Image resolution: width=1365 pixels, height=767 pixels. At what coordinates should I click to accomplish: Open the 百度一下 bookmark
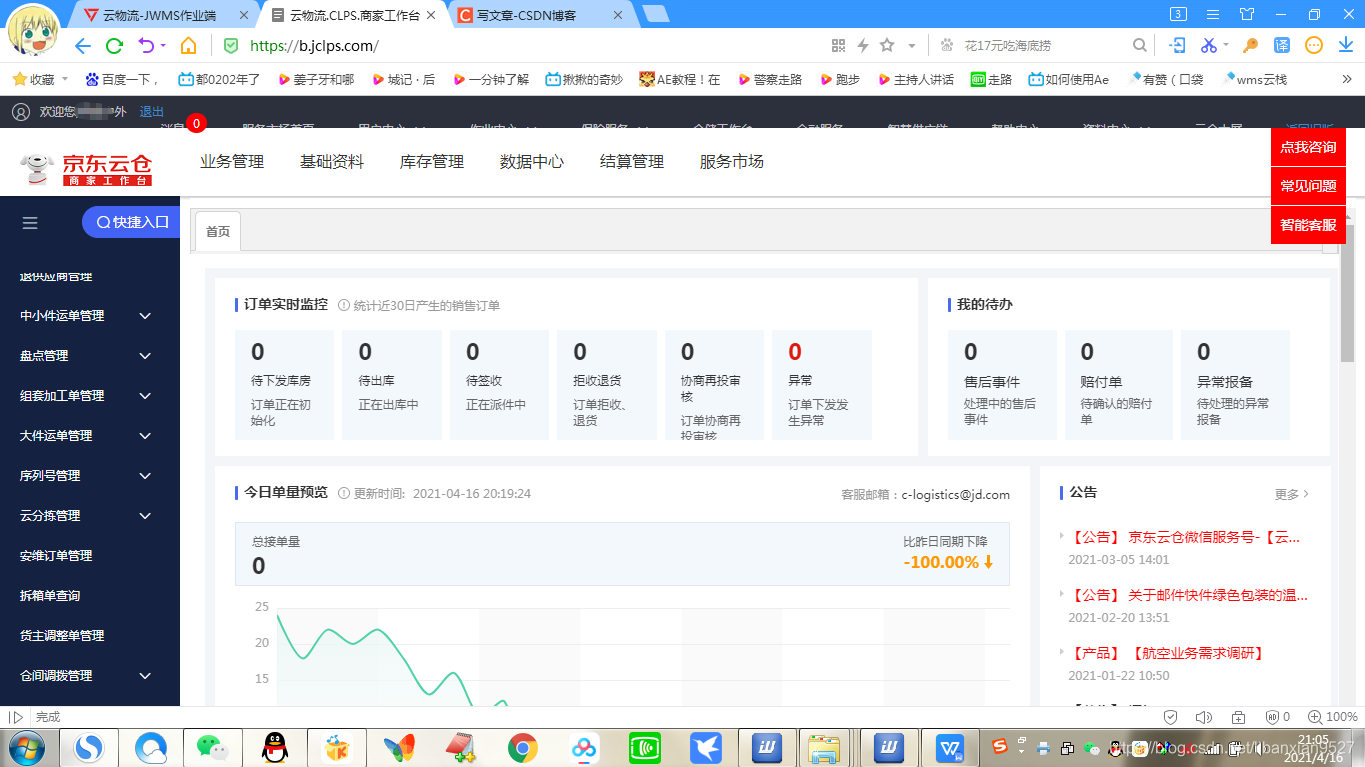click(123, 79)
